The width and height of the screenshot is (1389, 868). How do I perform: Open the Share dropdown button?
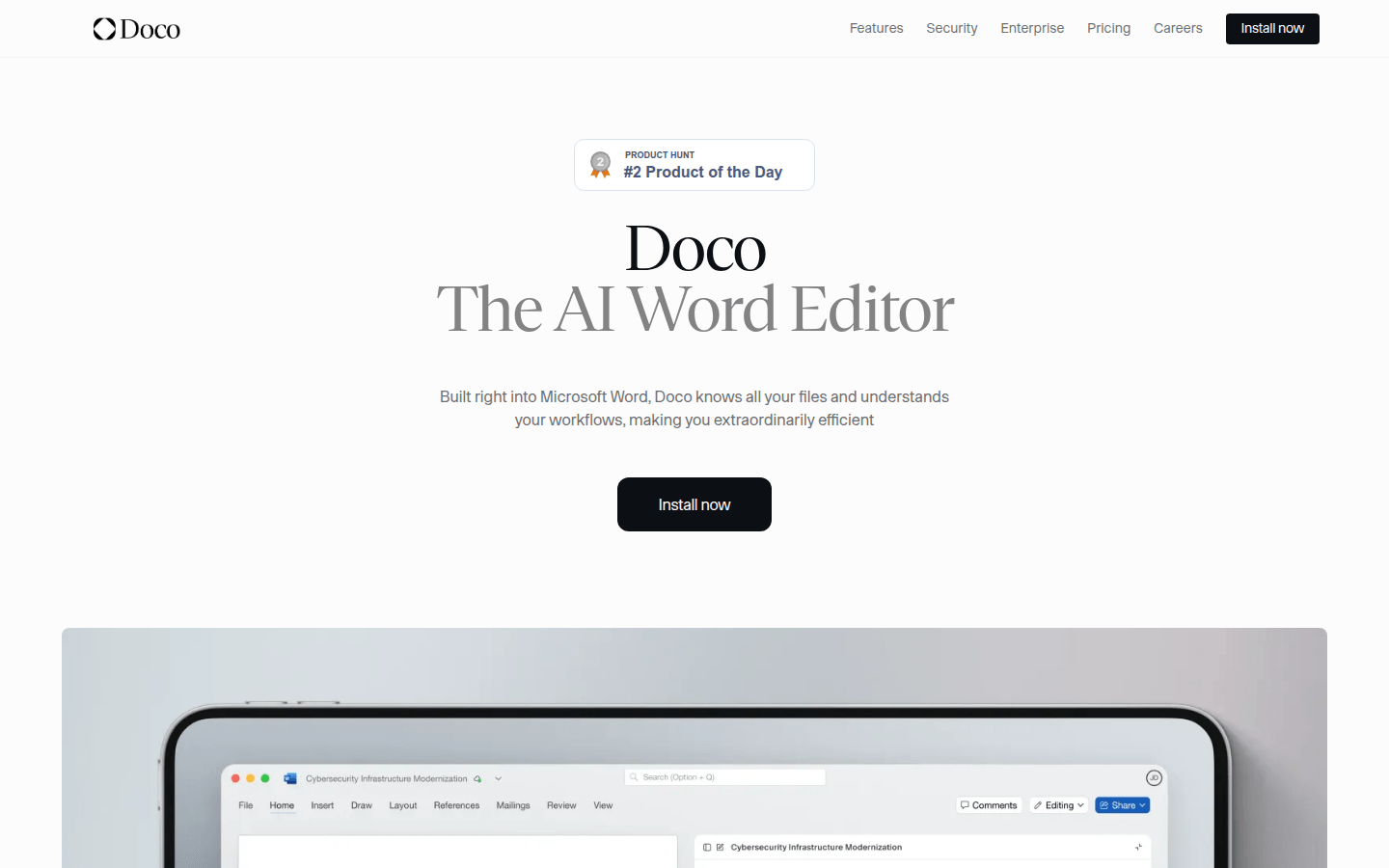click(x=1122, y=805)
